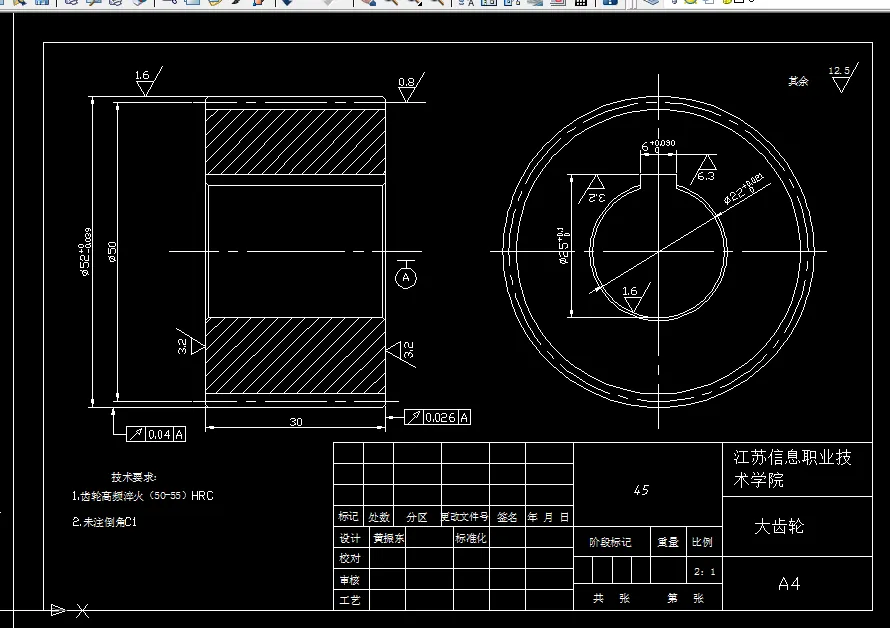Click the 工艺 row label

tap(350, 600)
